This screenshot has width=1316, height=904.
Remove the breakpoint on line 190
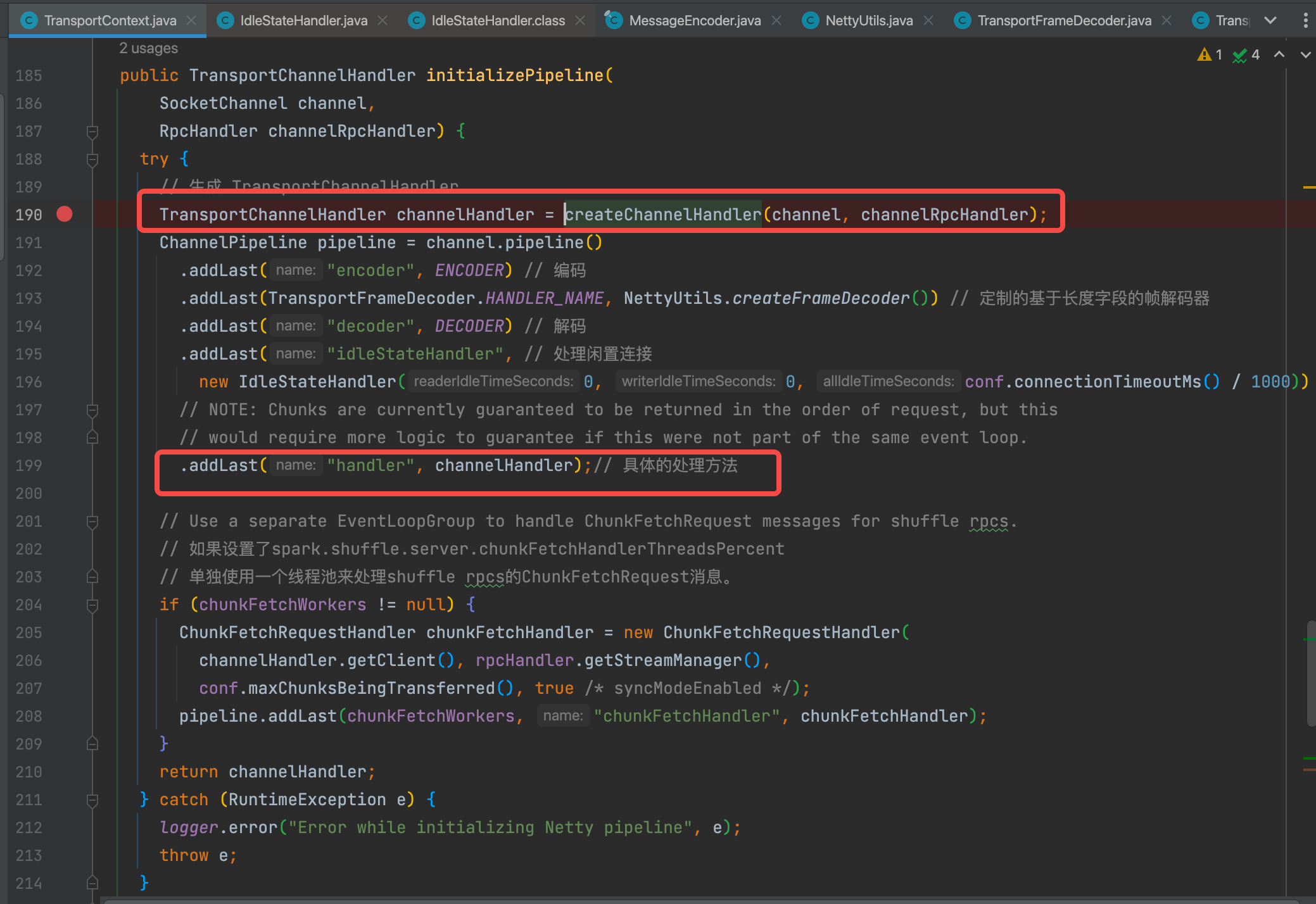65,214
